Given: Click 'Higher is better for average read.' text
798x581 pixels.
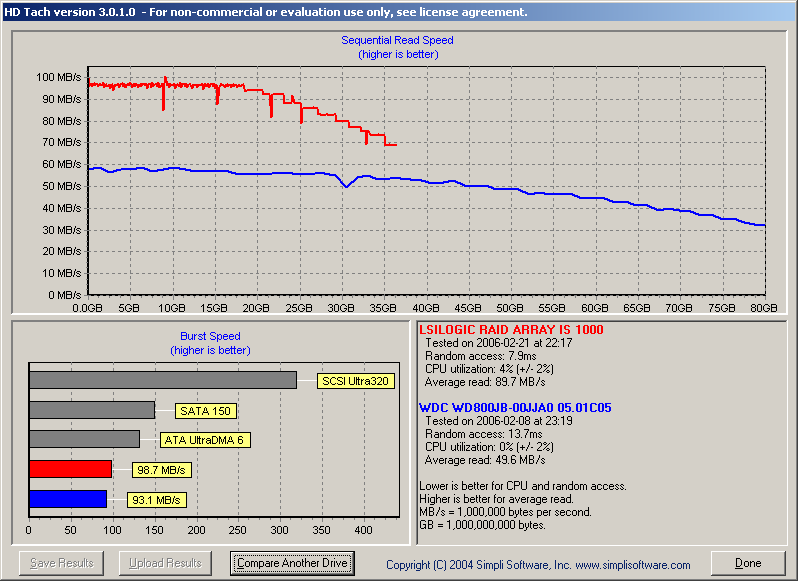Looking at the screenshot, I should [x=496, y=499].
